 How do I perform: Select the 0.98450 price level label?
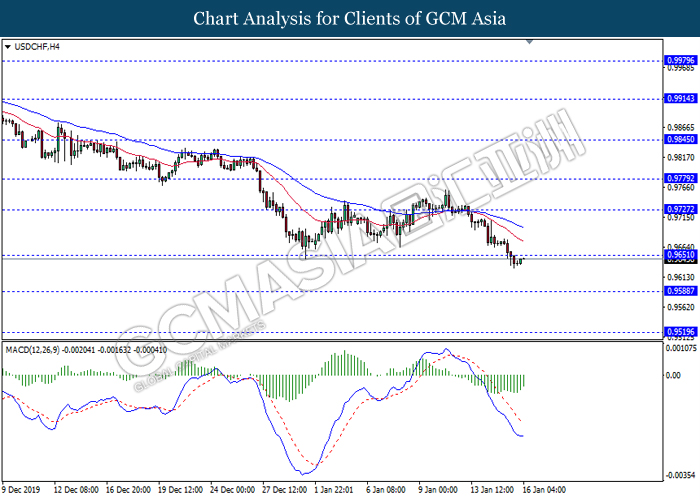pos(680,139)
